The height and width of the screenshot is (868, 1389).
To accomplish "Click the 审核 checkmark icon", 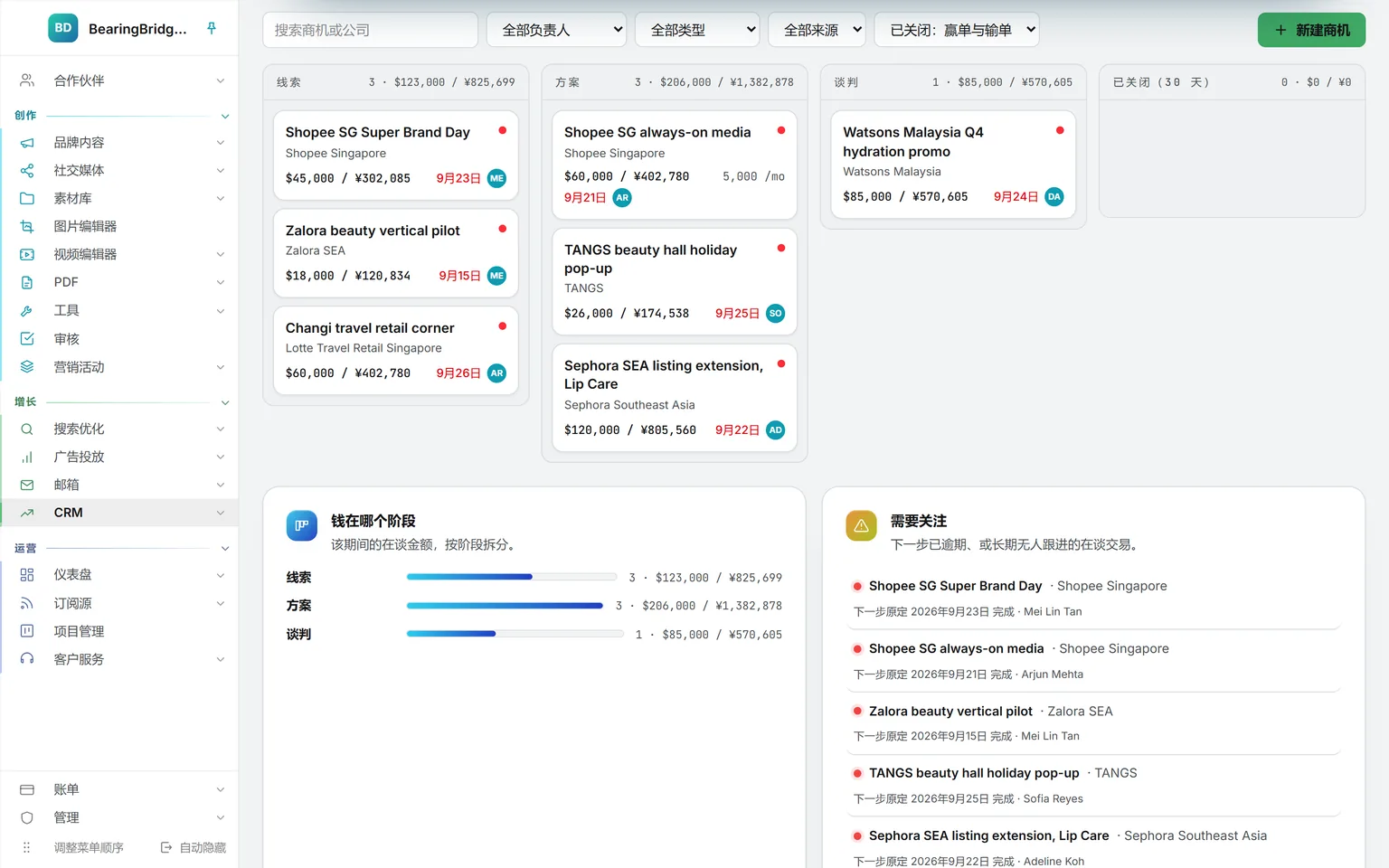I will click(x=27, y=339).
